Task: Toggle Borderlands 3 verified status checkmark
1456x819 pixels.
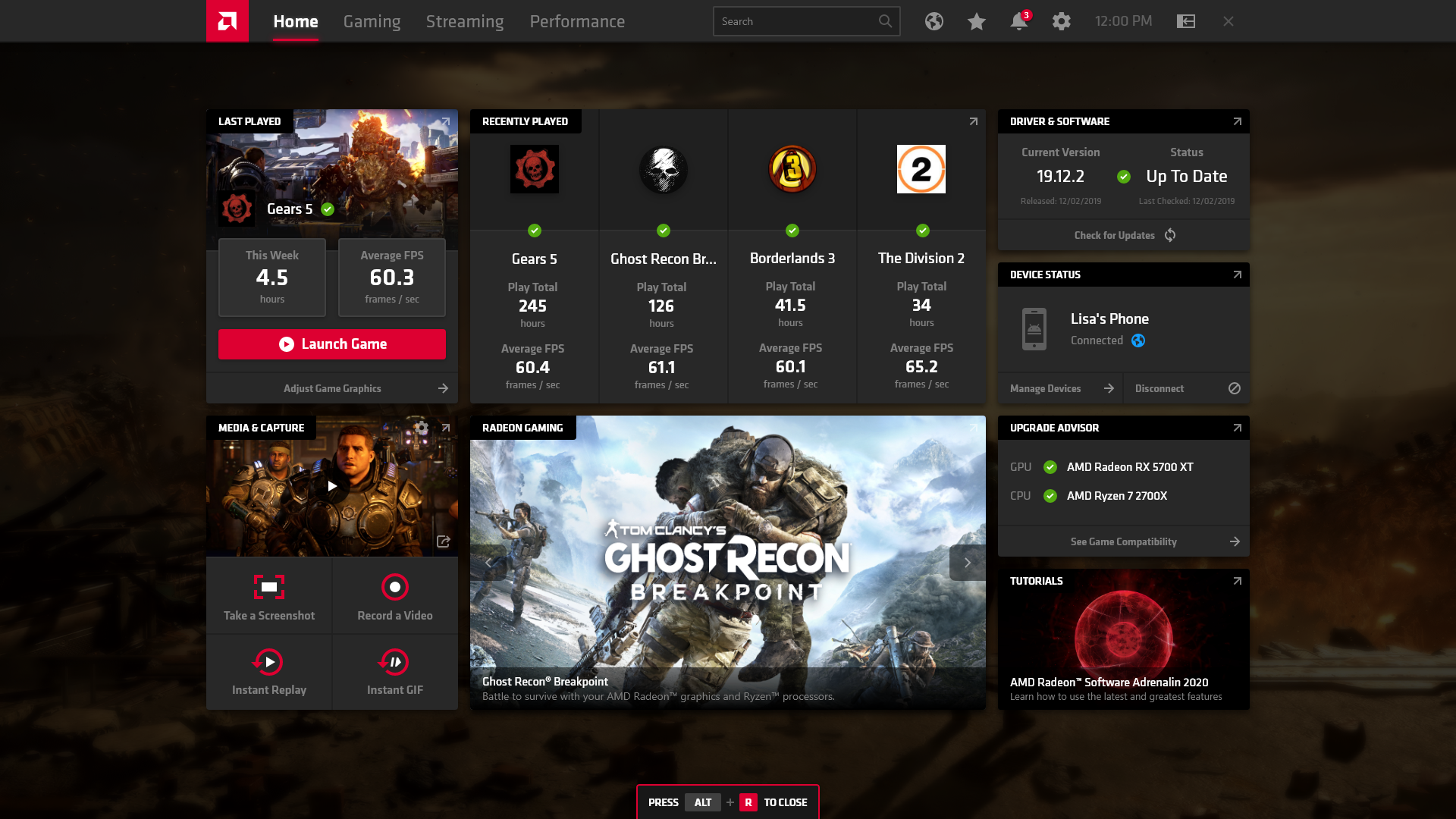Action: (792, 231)
